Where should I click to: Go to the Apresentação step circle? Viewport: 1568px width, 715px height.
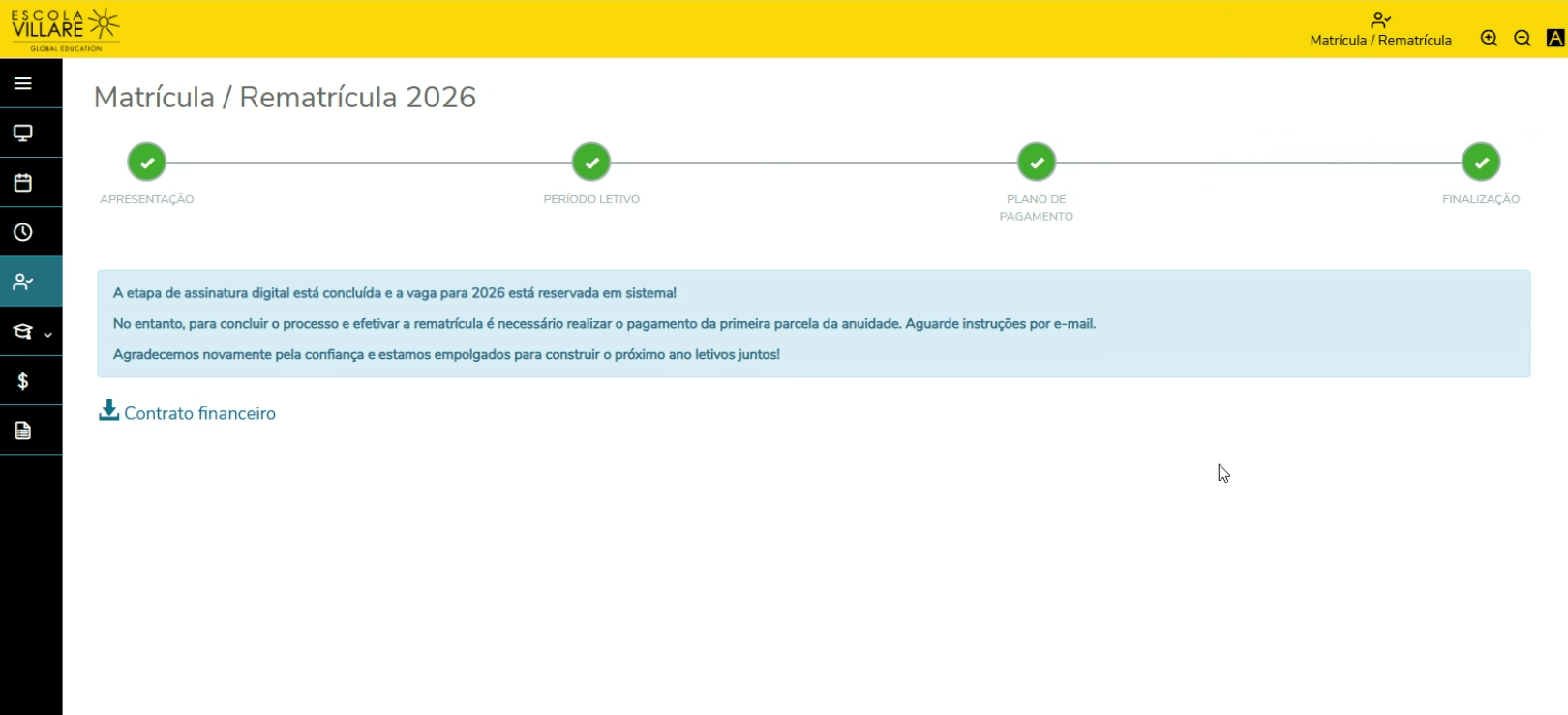pos(146,163)
